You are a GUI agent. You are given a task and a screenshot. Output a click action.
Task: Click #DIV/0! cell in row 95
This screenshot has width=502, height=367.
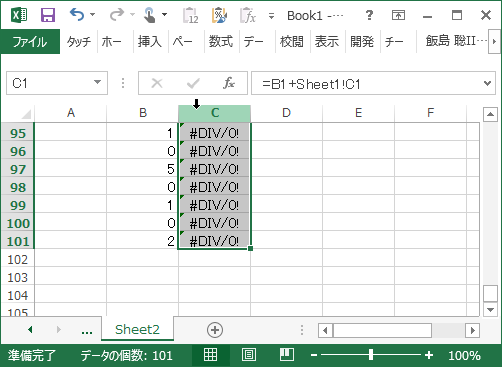tap(215, 133)
